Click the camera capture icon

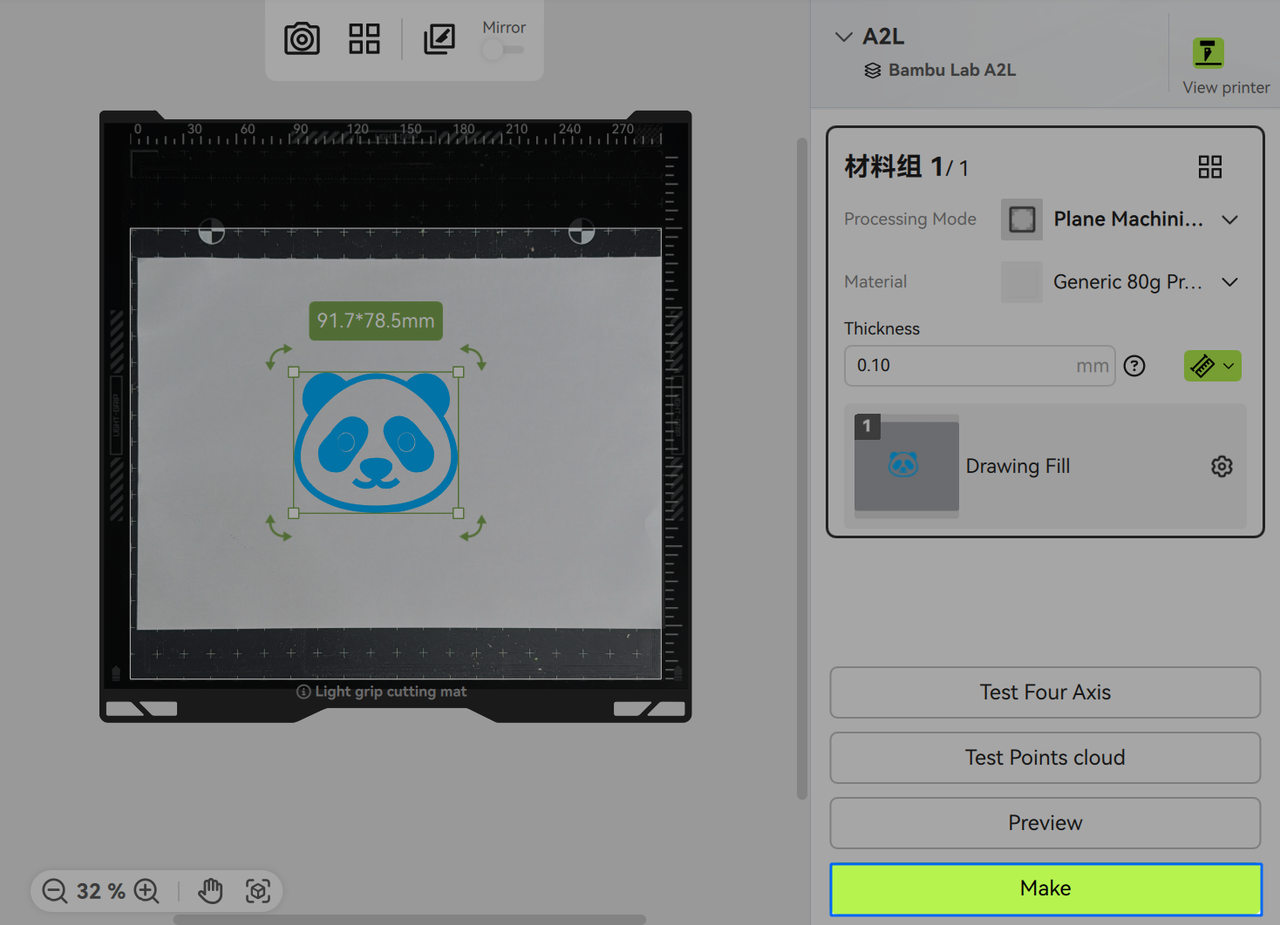click(302, 39)
